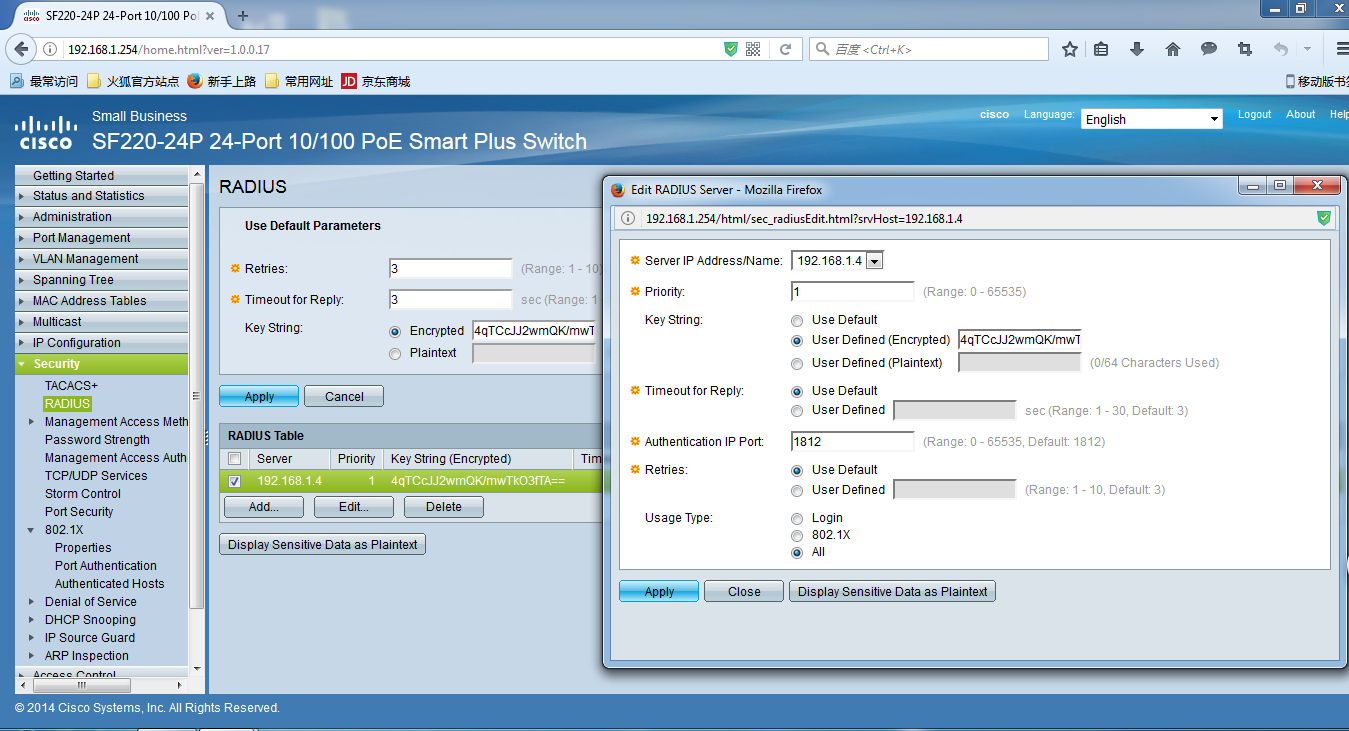Select Timeout for Reply User Defined radio
1349x731 pixels.
[x=797, y=411]
